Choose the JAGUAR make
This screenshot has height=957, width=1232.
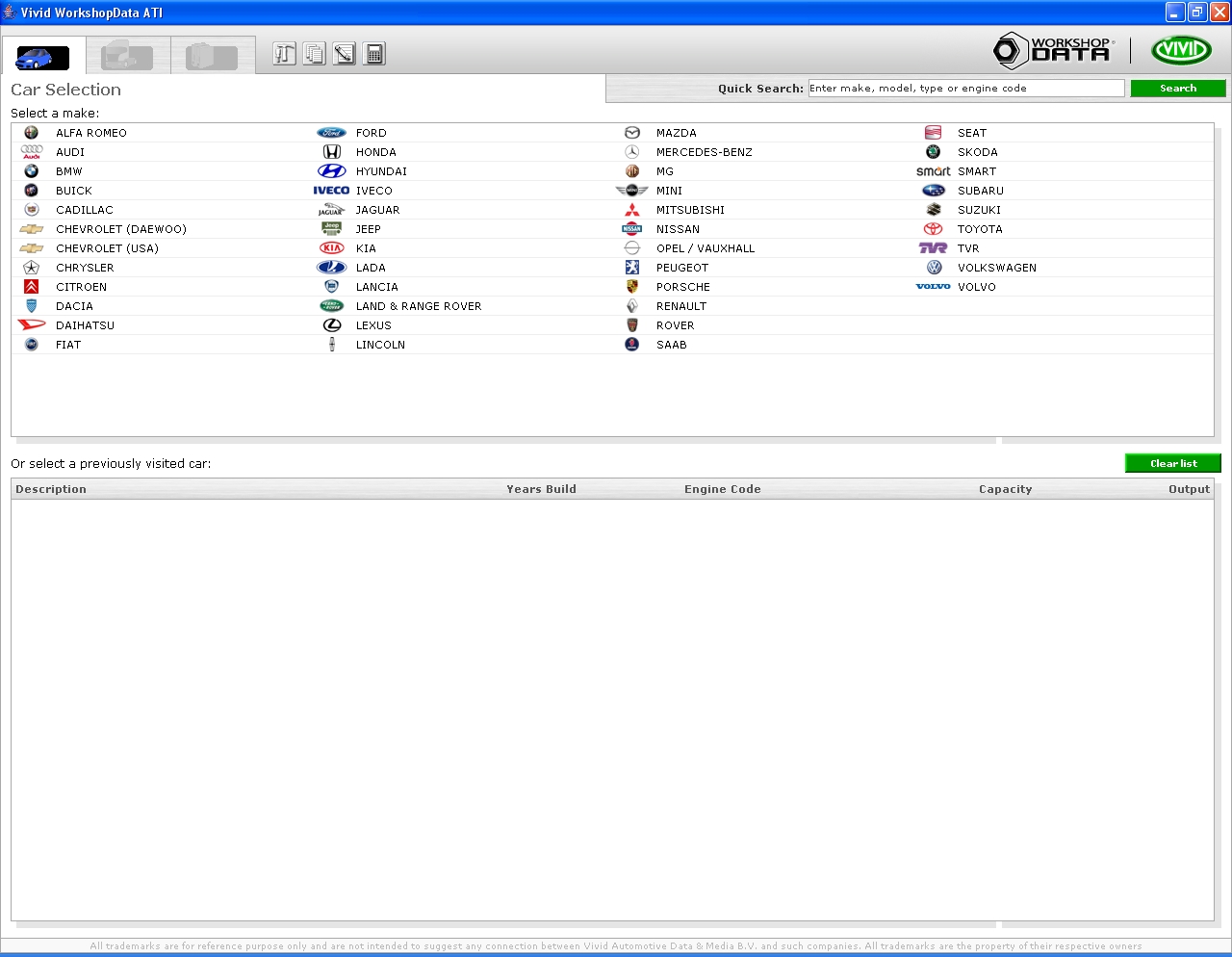coord(377,210)
